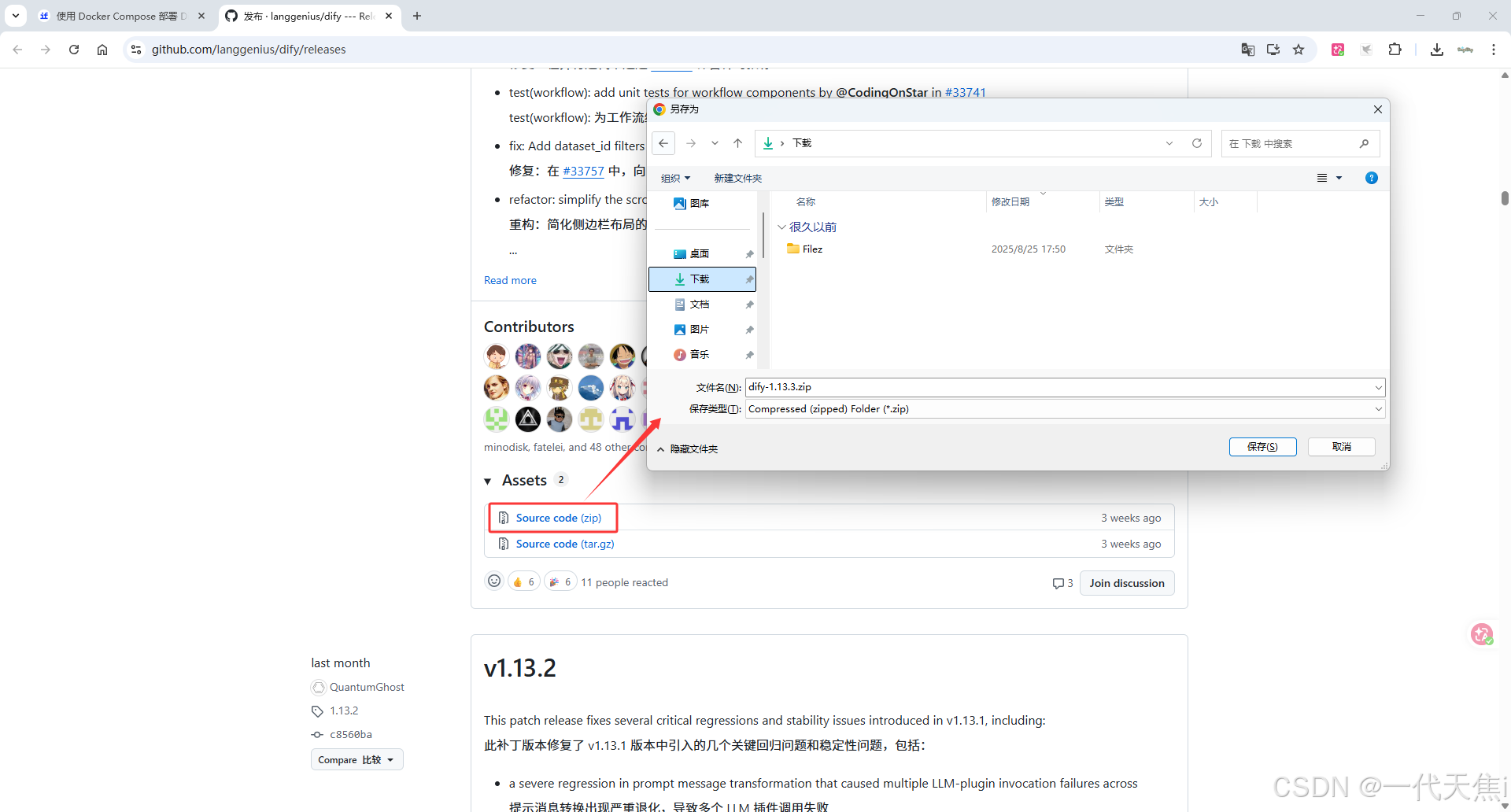The width and height of the screenshot is (1511, 812).
Task: Open recent locations chevron in Save As dialog
Action: pyautogui.click(x=715, y=143)
